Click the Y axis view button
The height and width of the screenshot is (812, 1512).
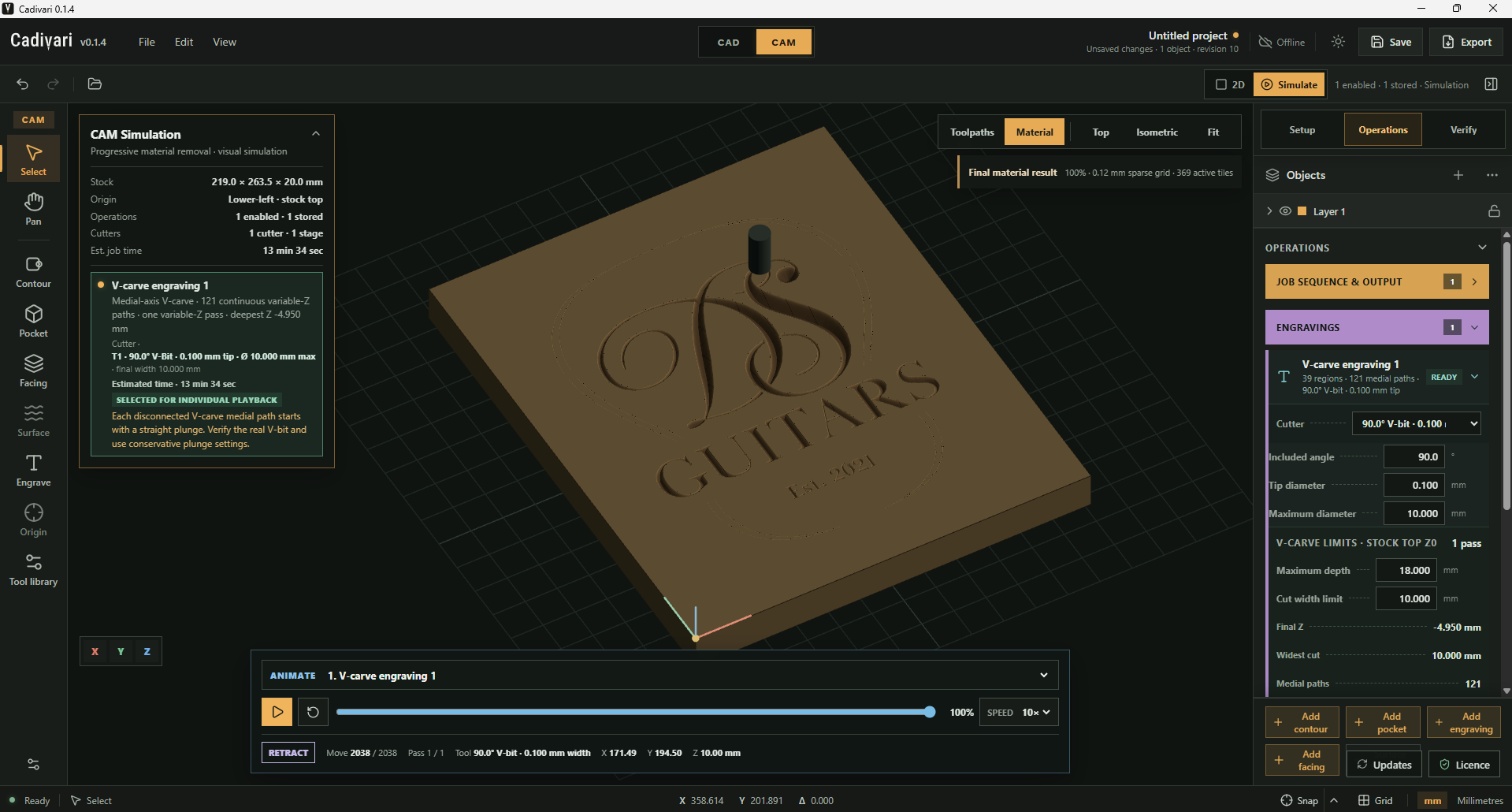click(x=121, y=651)
